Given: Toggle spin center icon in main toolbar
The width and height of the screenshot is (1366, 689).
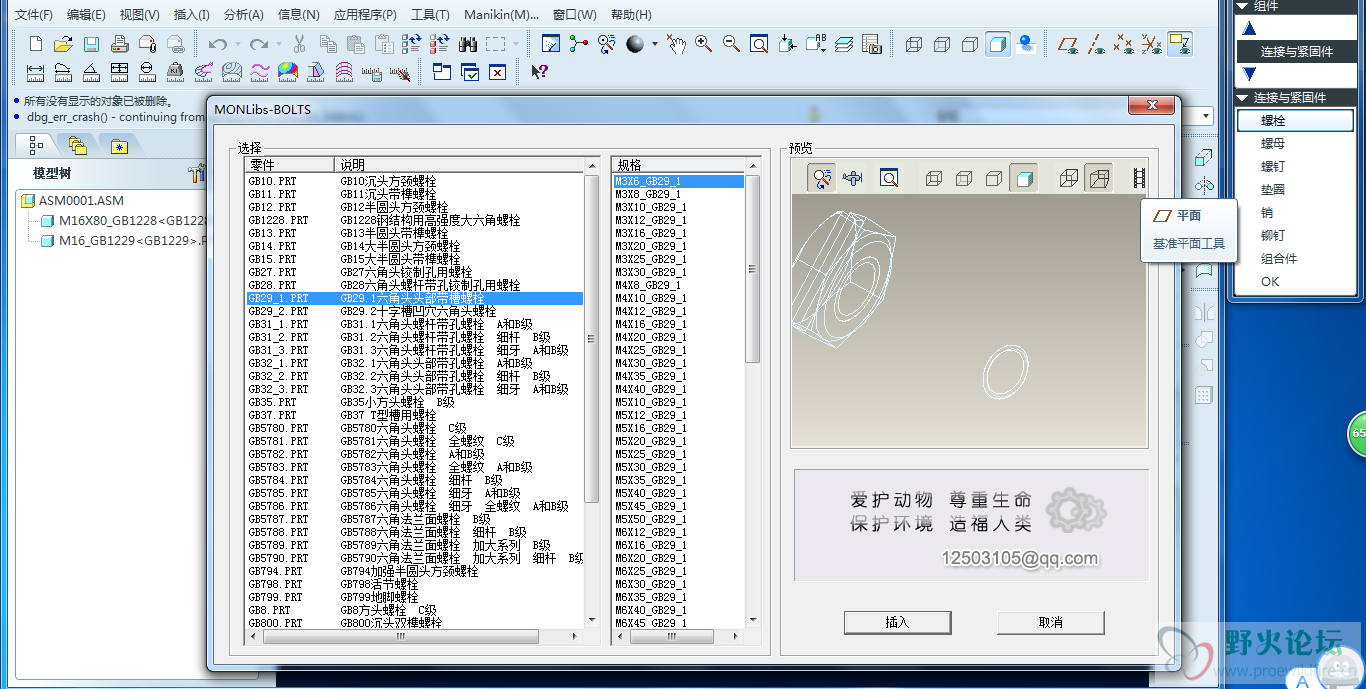Looking at the screenshot, I should click(x=578, y=44).
